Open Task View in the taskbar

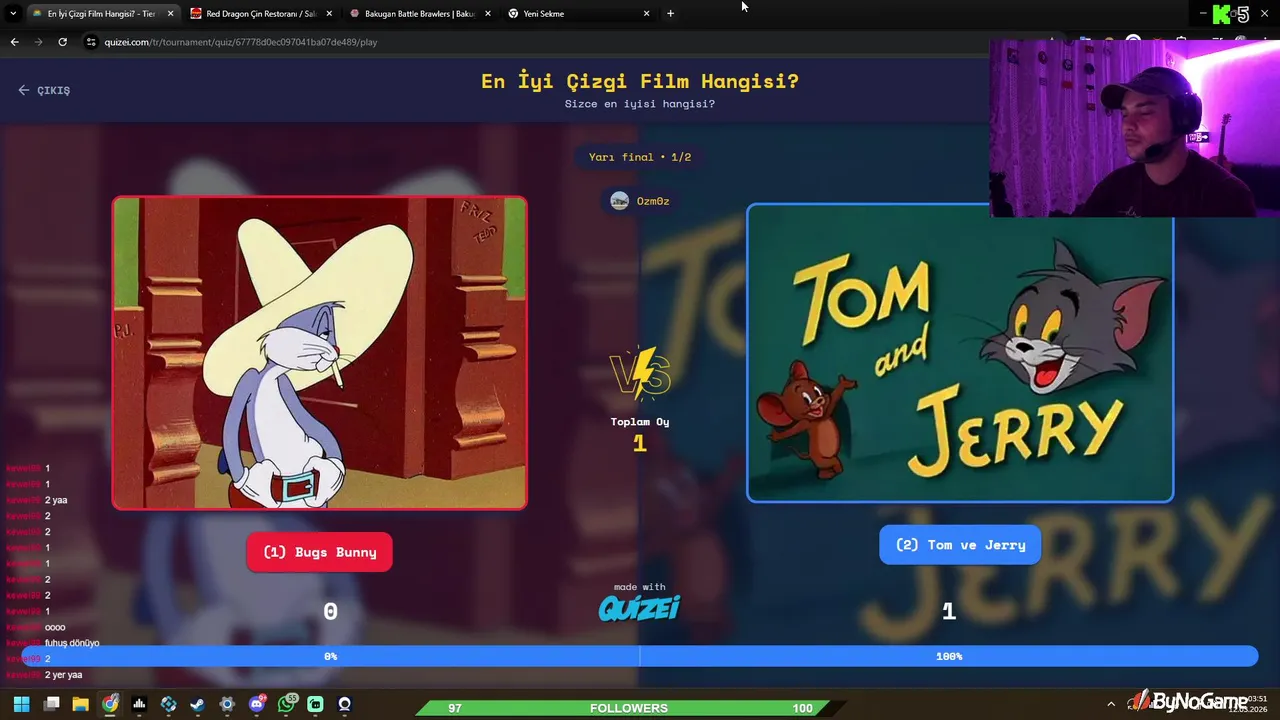52,704
